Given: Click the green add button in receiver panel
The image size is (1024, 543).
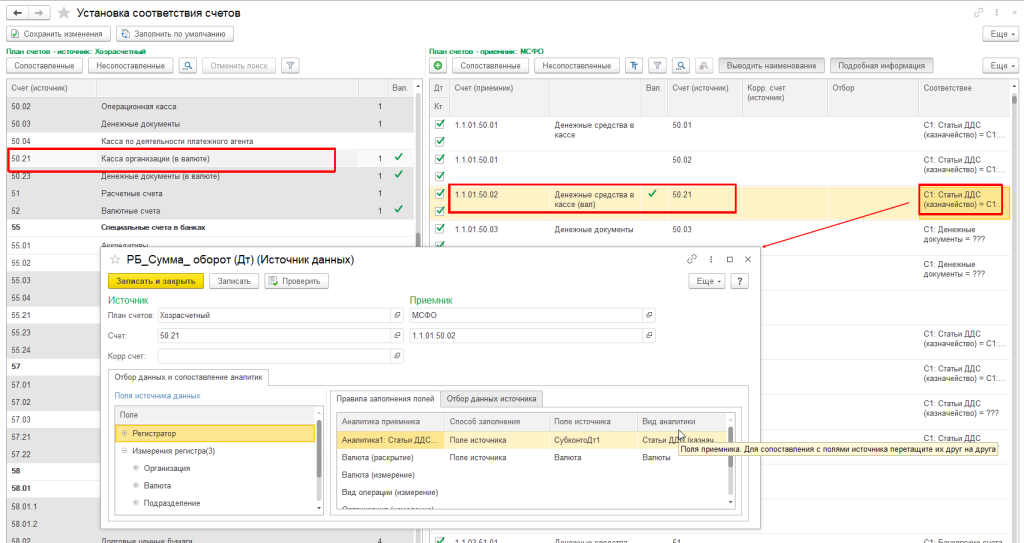Looking at the screenshot, I should click(438, 66).
